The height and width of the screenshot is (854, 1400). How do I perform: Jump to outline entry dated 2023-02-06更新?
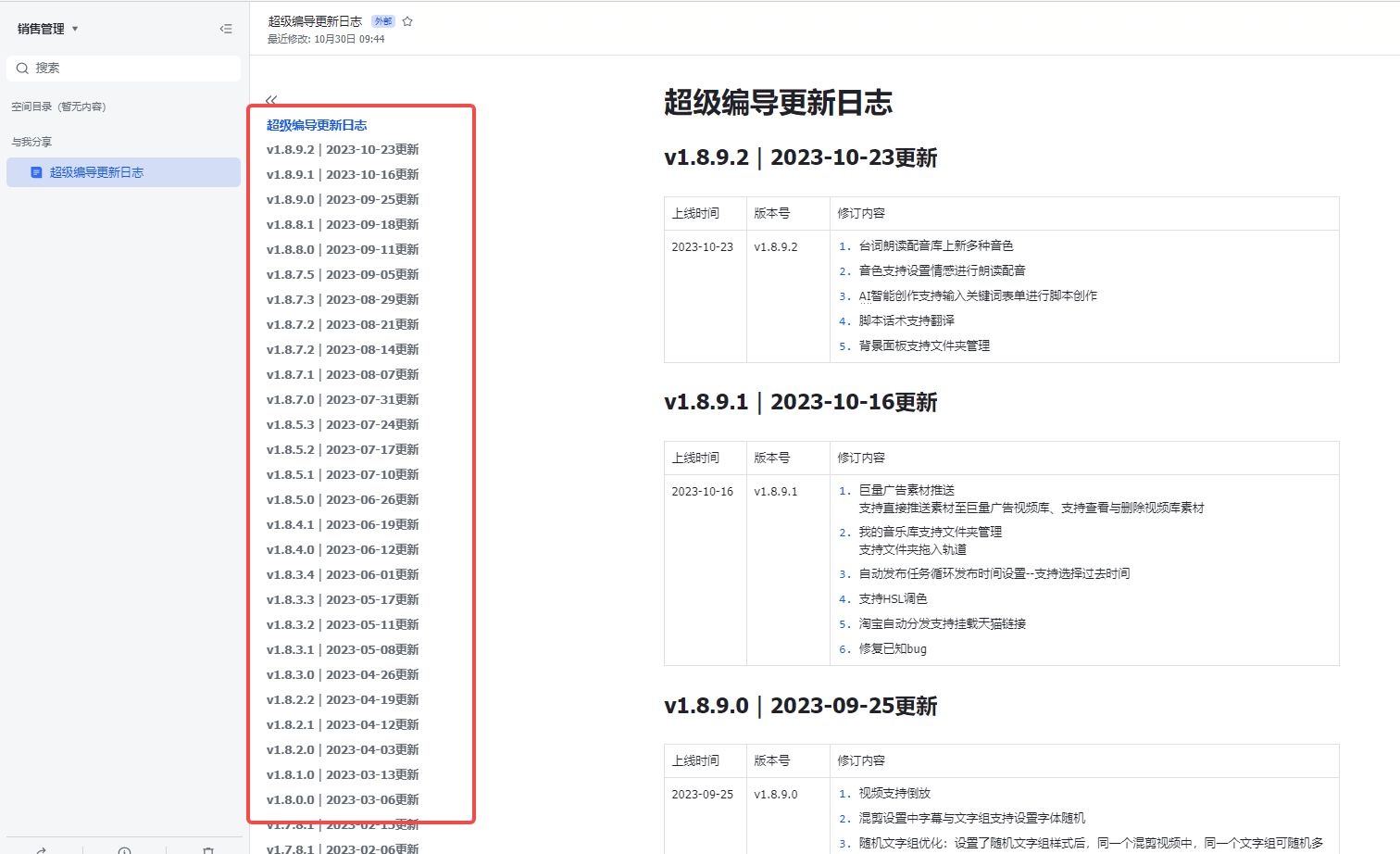343,848
